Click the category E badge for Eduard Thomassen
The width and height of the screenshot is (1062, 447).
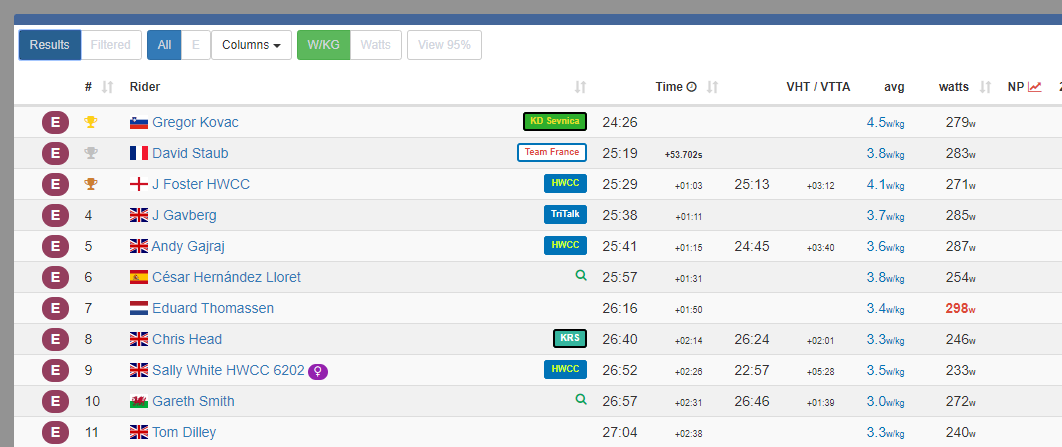(x=55, y=308)
